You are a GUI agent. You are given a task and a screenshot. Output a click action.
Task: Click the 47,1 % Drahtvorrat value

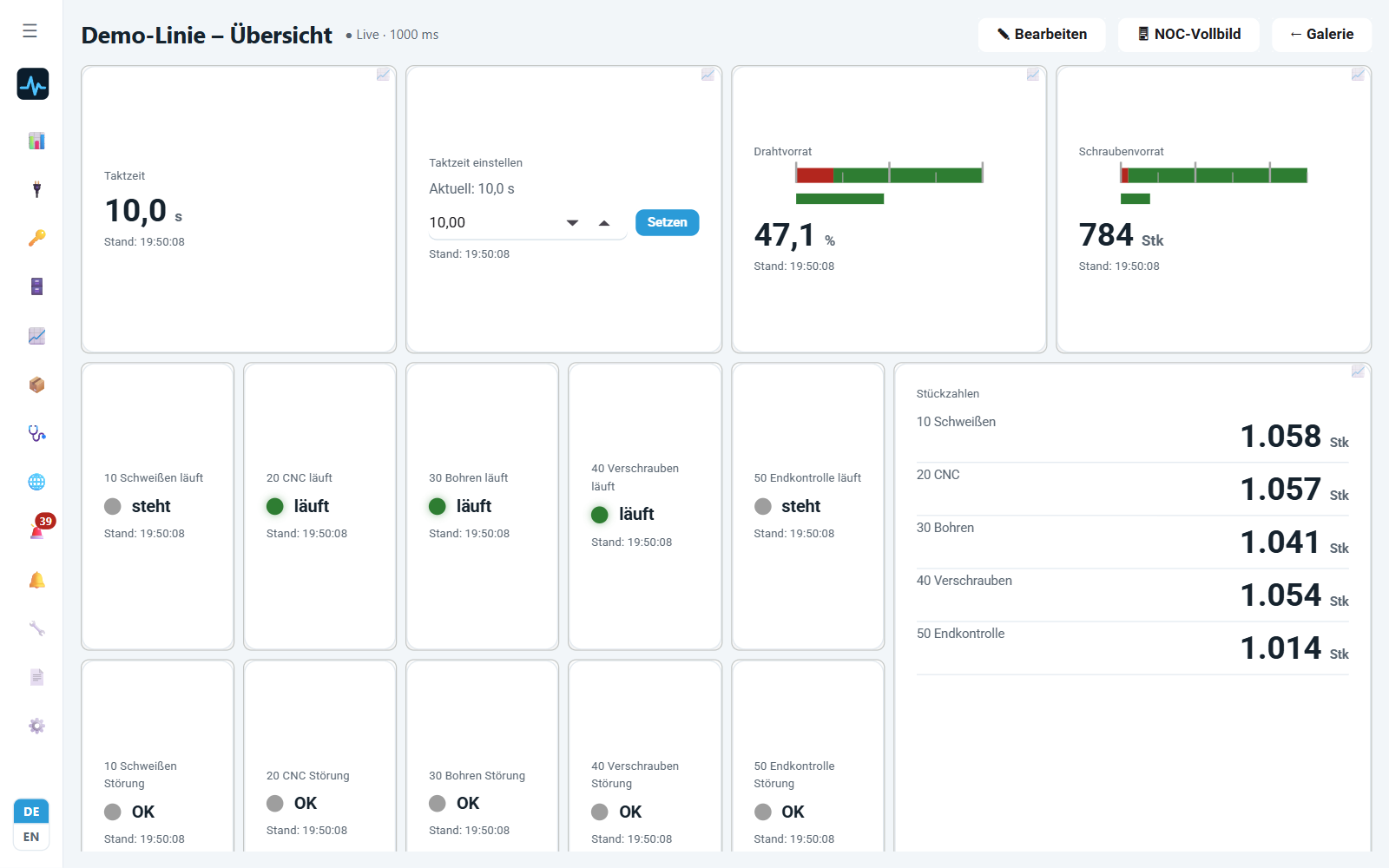tap(794, 235)
